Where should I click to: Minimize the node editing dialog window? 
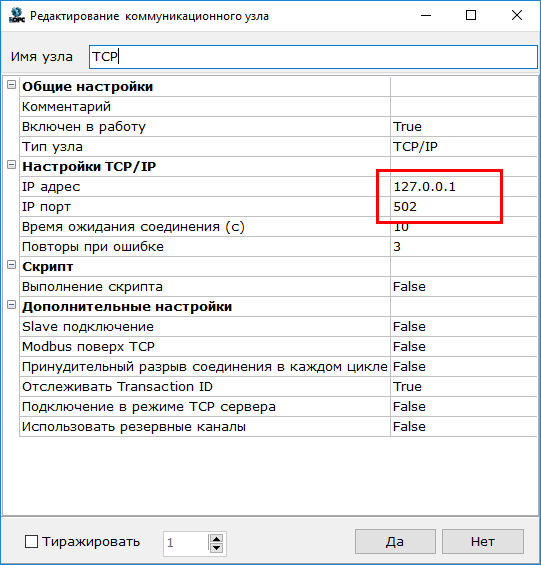coord(426,15)
